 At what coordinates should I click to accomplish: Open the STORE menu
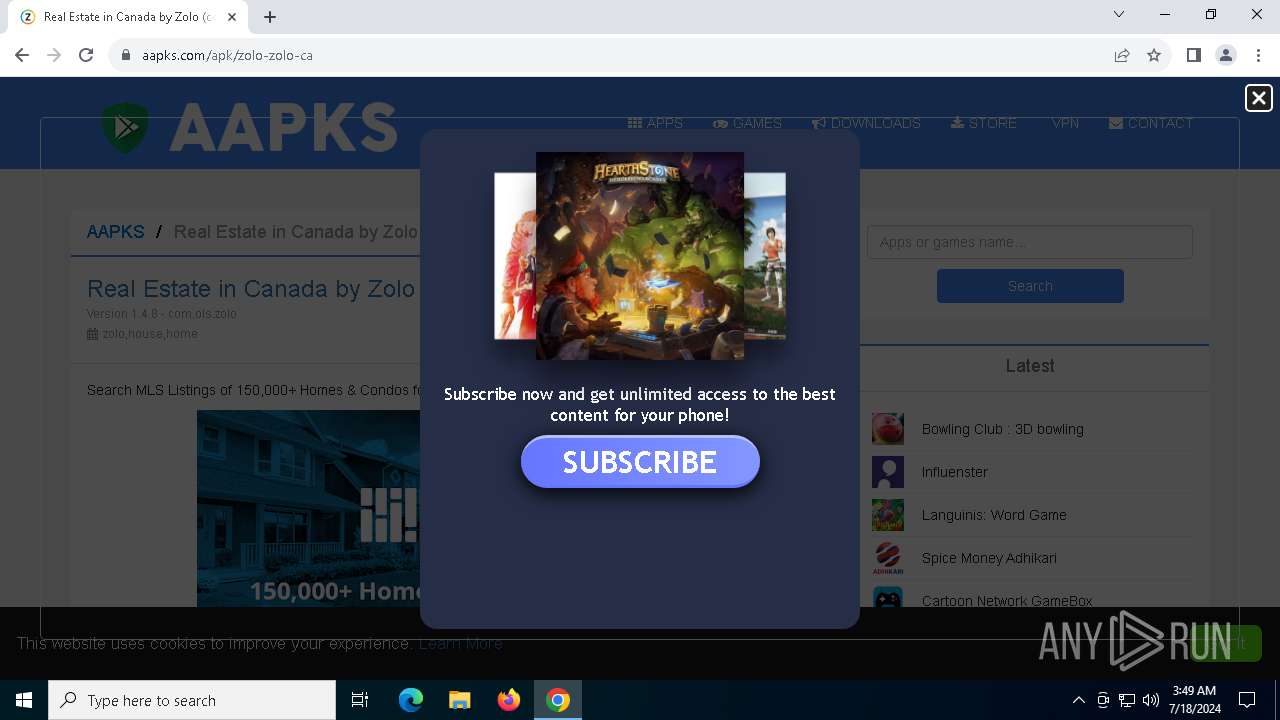[984, 123]
